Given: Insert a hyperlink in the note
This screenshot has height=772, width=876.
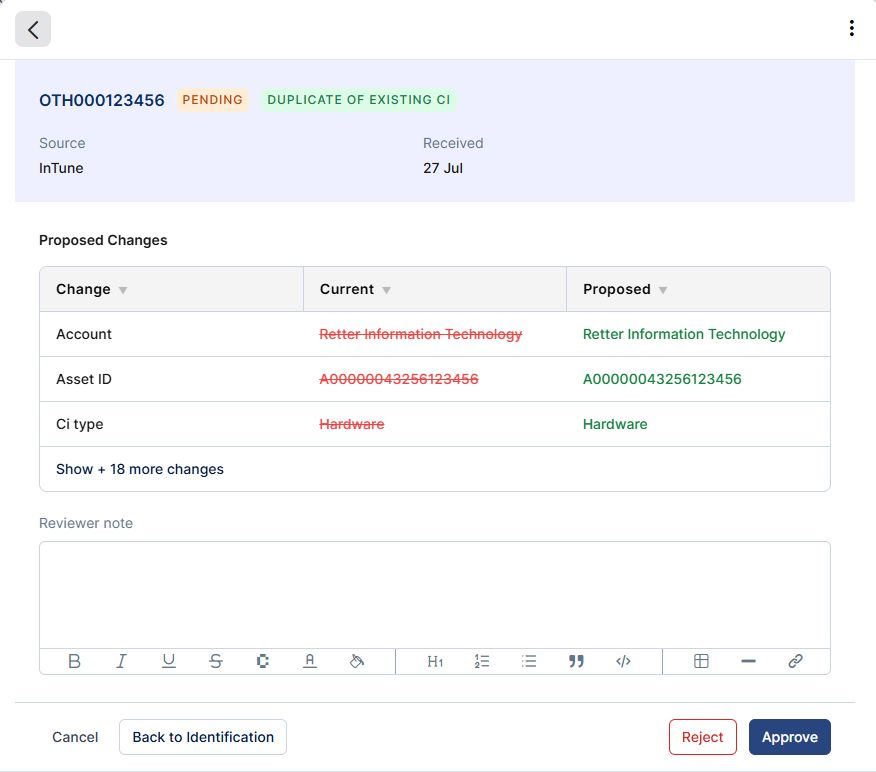Looking at the screenshot, I should pyautogui.click(x=796, y=661).
